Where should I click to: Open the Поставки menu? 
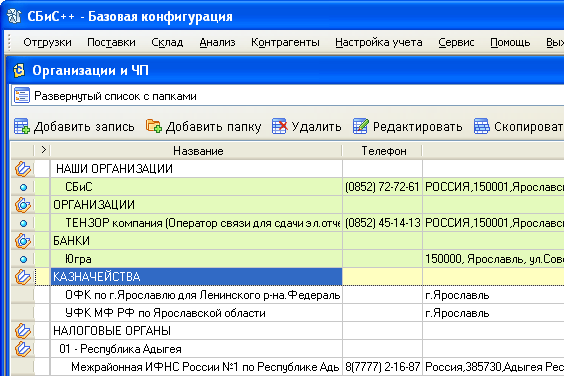tap(112, 42)
